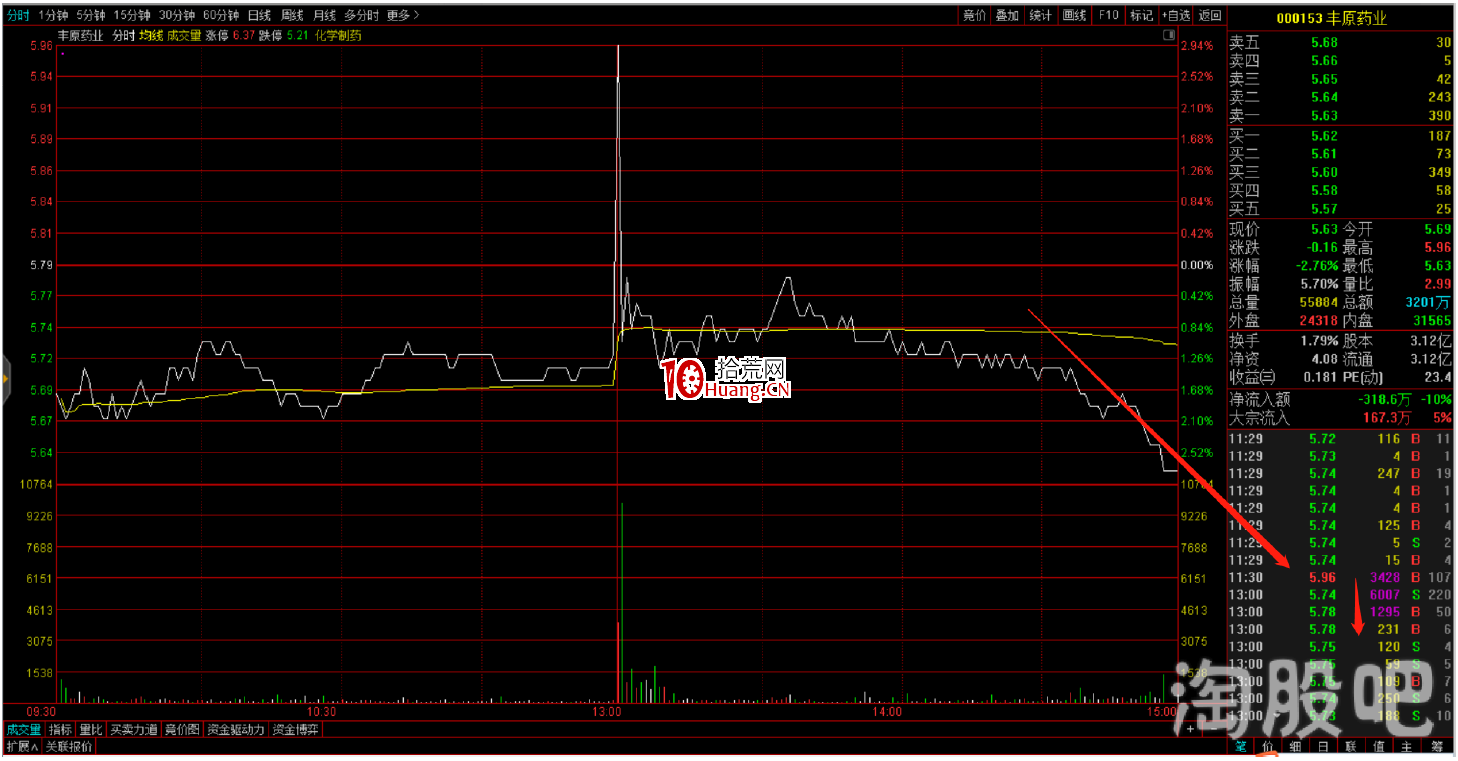This screenshot has height=761, width=1458.
Task: Switch to the 分时 intraday period
Action: coord(17,15)
